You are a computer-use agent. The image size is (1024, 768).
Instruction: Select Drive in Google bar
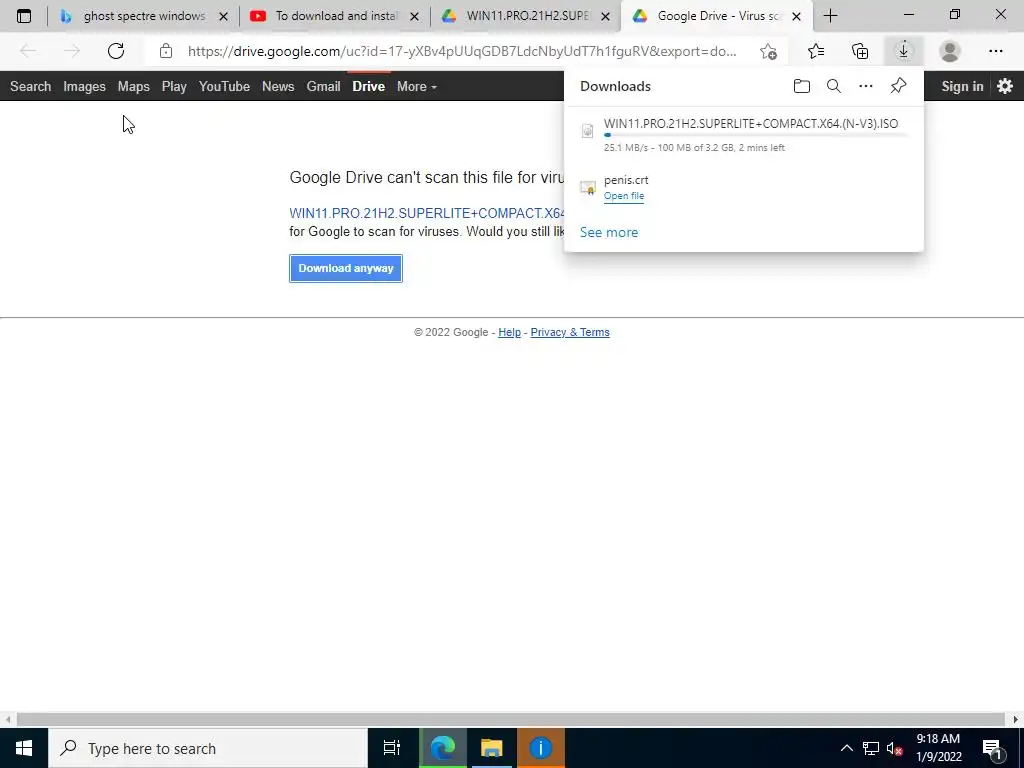pyautogui.click(x=368, y=86)
